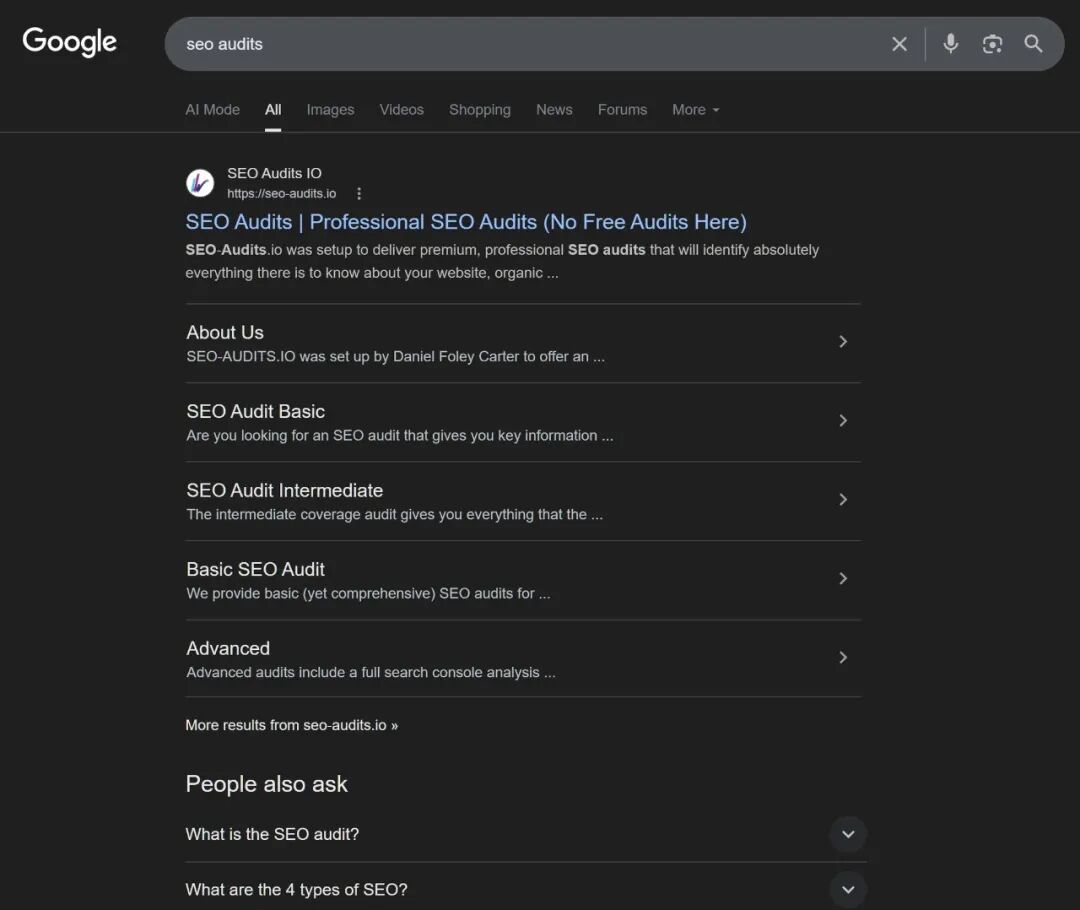1080x910 pixels.
Task: Click "More results from seo-audits.io" link
Action: click(291, 725)
